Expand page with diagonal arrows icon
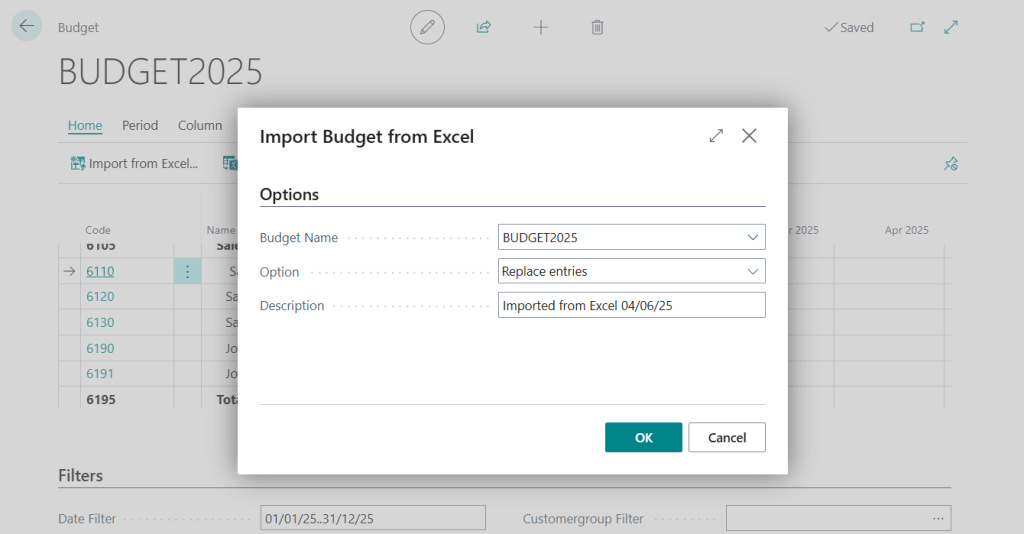The width and height of the screenshot is (1024, 534). click(x=952, y=27)
